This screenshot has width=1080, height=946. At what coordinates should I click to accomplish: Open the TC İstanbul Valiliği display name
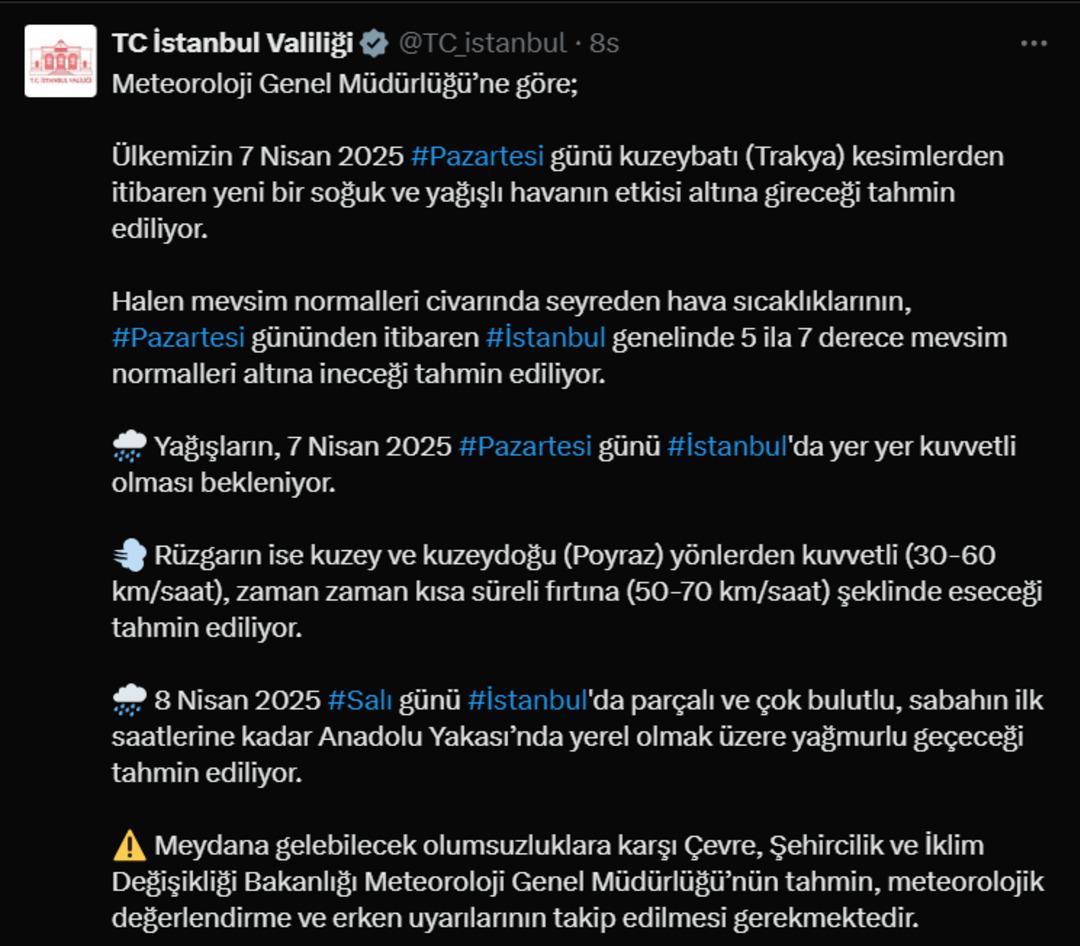(x=232, y=44)
